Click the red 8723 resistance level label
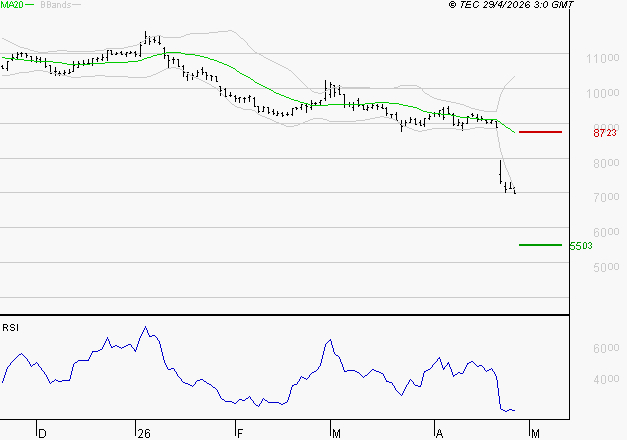 605,132
